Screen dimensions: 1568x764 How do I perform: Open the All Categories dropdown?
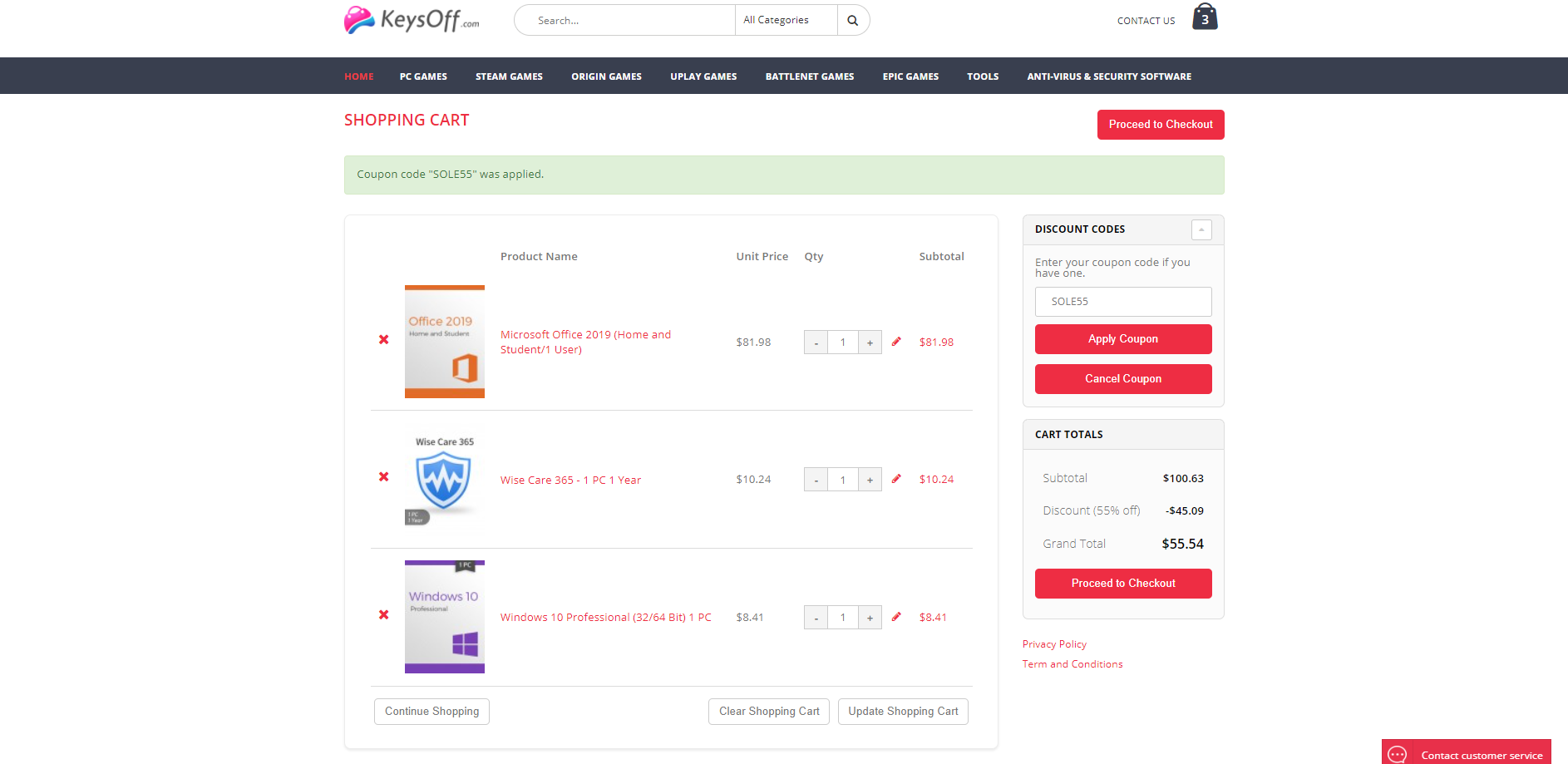coord(786,20)
